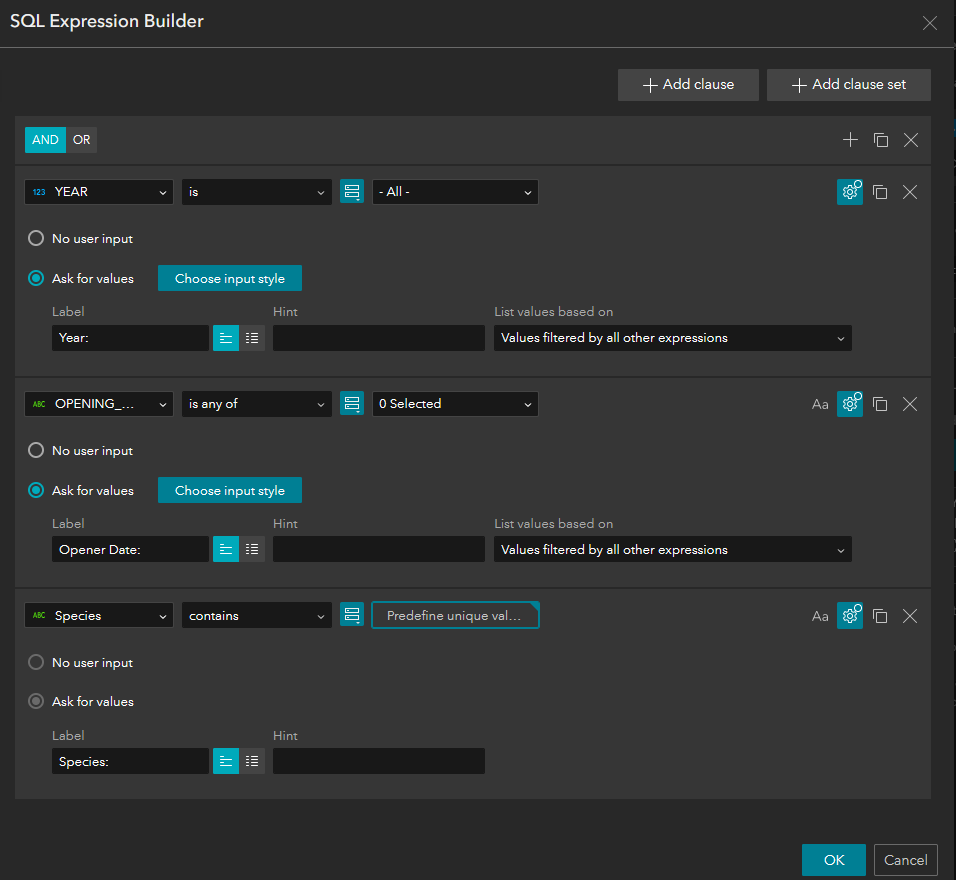
Task: Open the YEAR field dropdown
Action: (x=98, y=192)
